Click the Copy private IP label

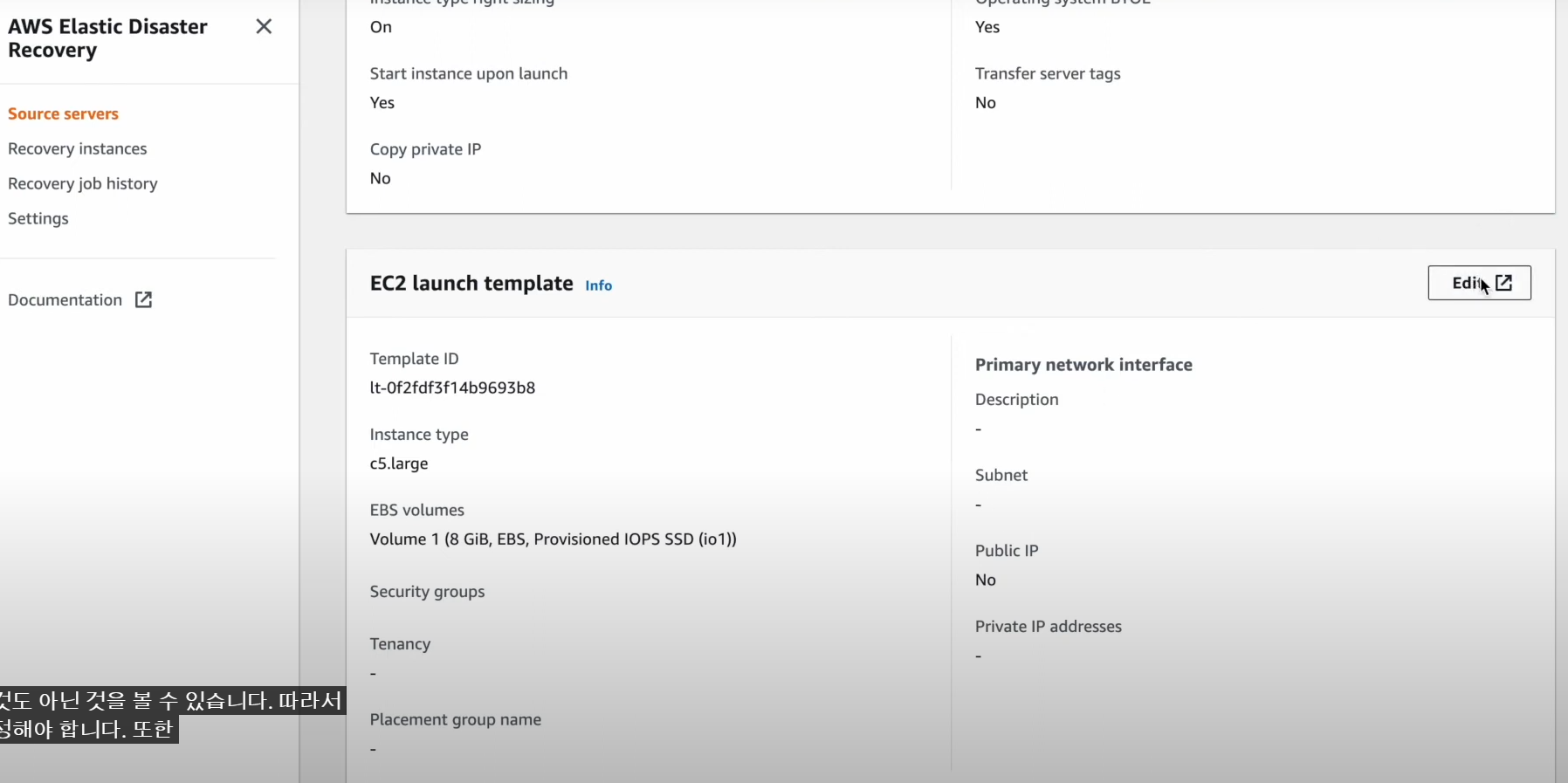coord(425,149)
